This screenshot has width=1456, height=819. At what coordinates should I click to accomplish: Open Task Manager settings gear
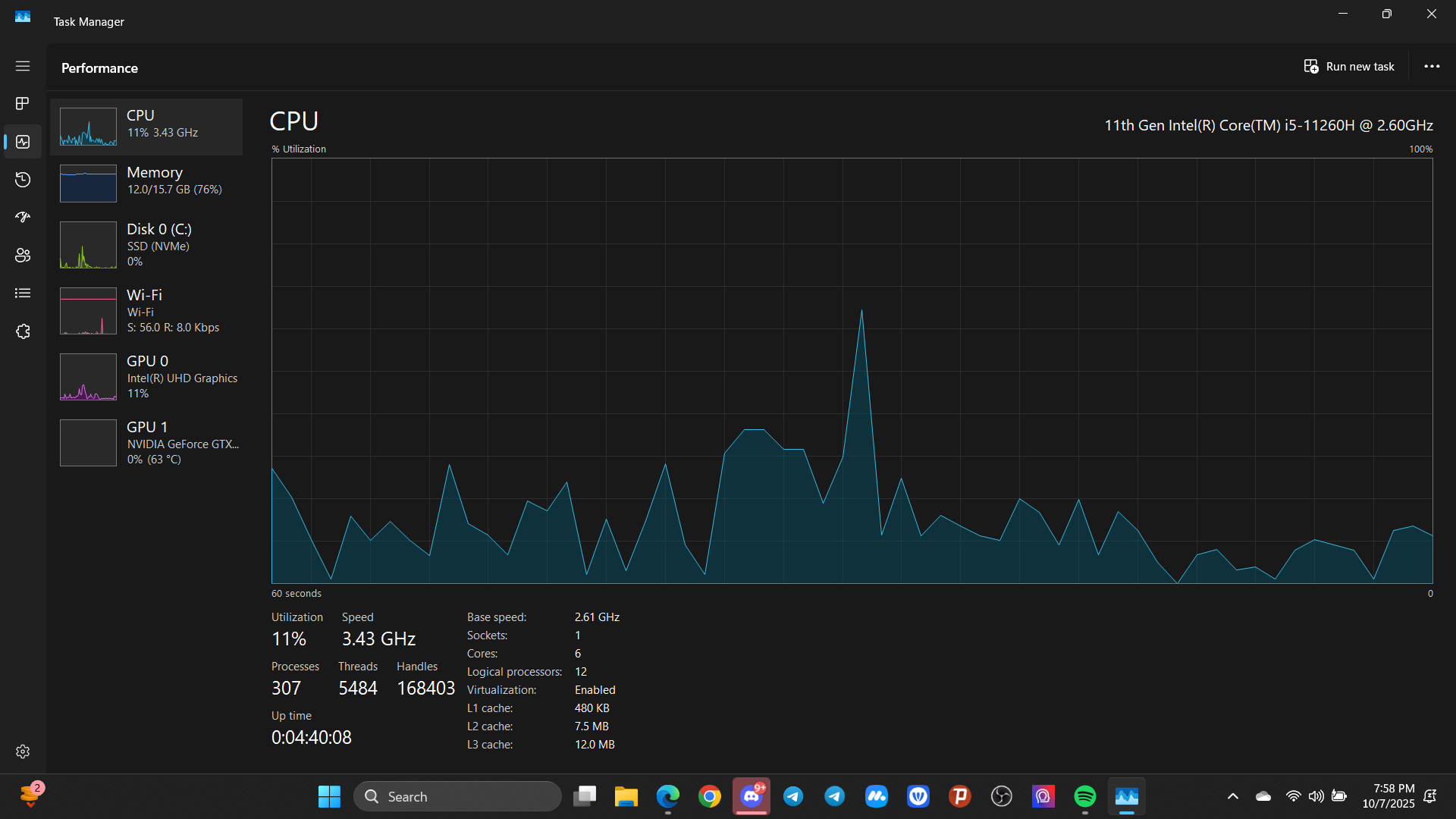[x=23, y=752]
